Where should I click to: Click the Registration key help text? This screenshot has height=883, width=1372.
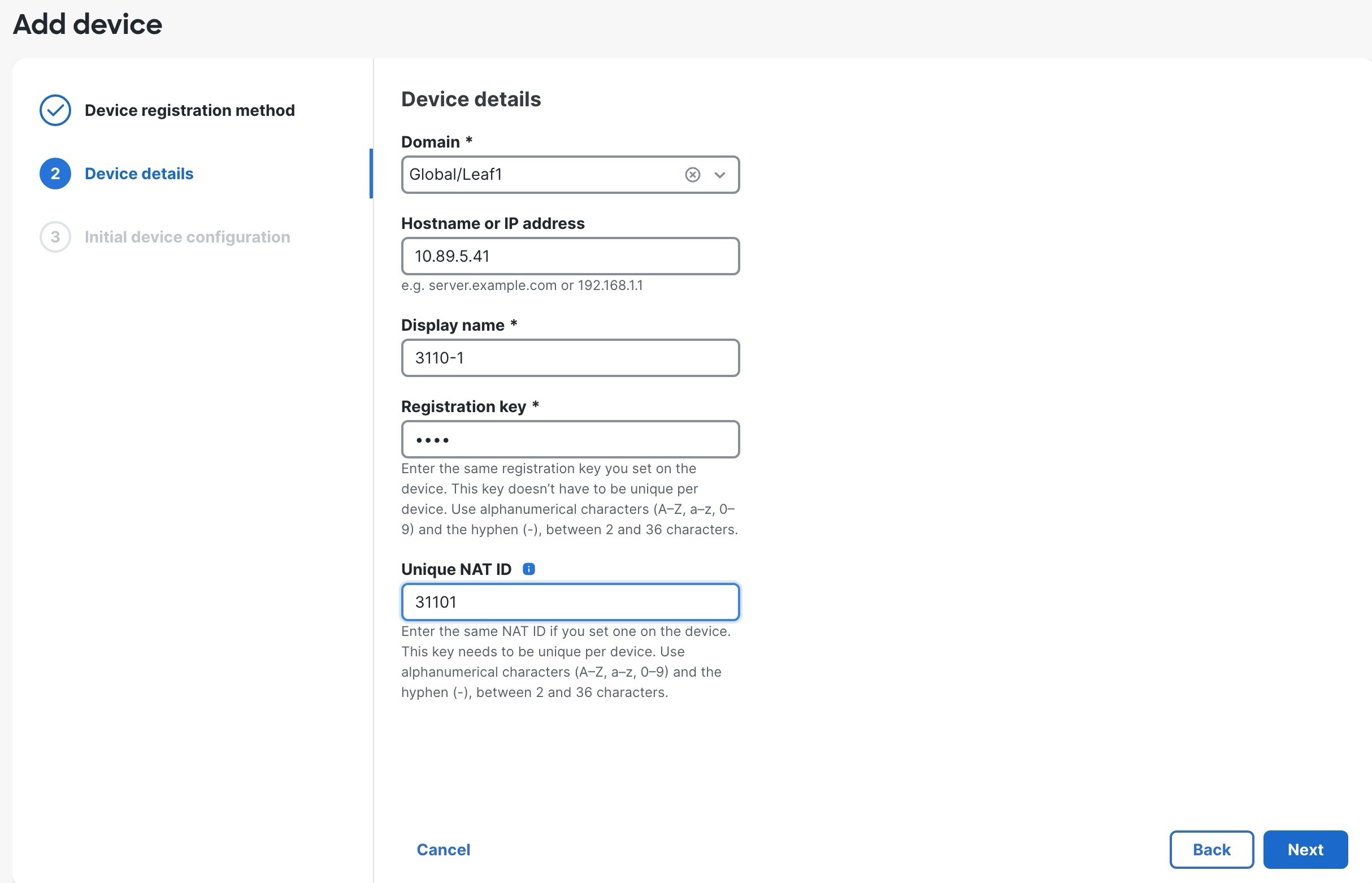(x=568, y=499)
